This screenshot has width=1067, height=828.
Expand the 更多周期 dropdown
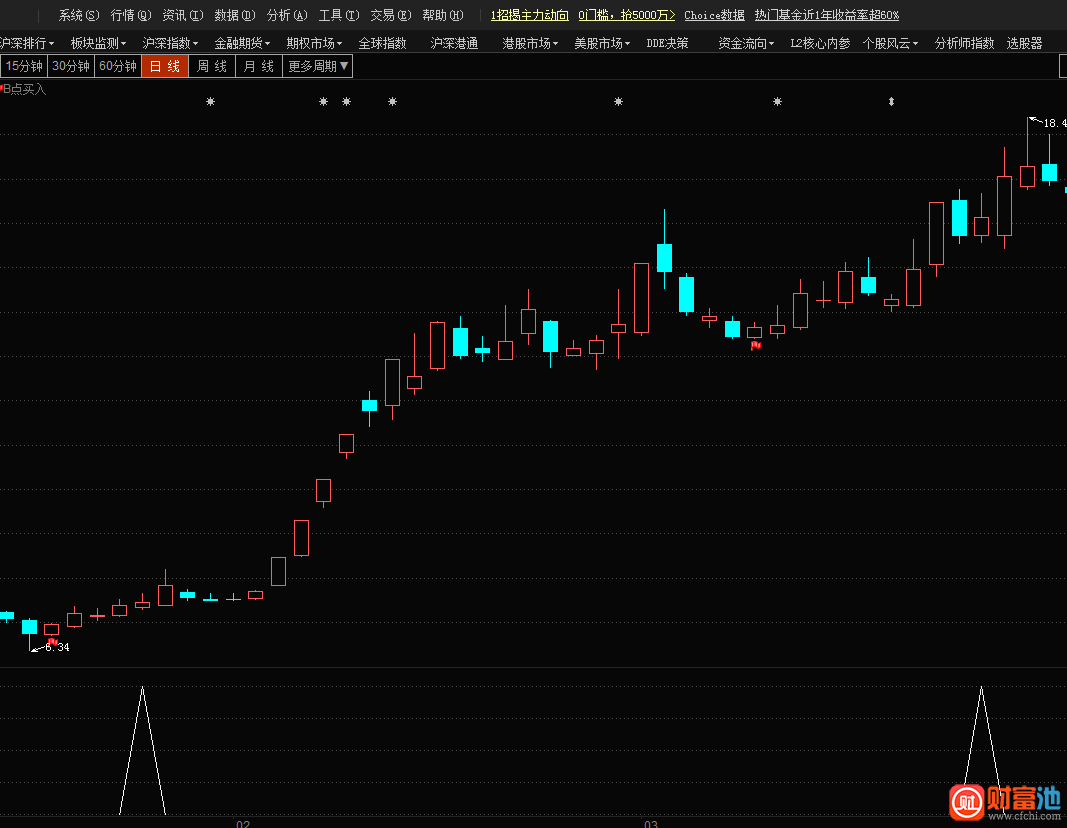coord(318,67)
